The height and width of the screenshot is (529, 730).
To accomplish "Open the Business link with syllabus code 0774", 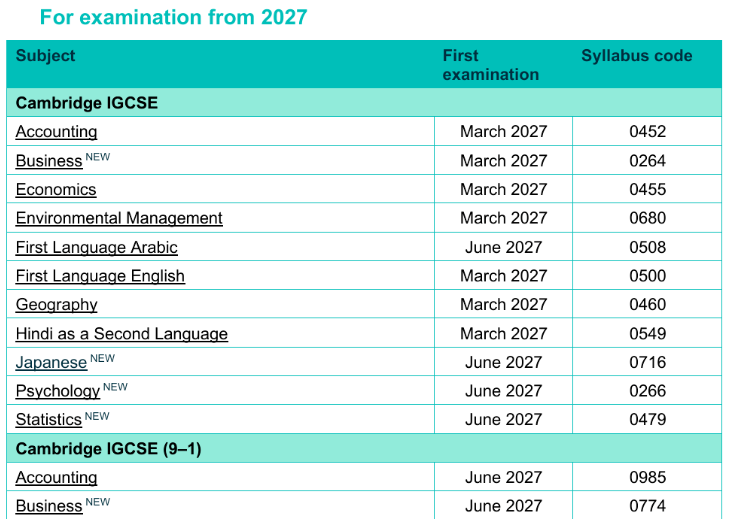I will [49, 506].
